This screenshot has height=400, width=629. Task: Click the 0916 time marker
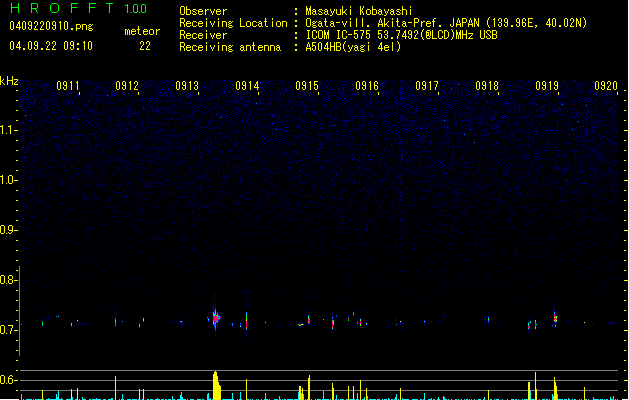[367, 86]
